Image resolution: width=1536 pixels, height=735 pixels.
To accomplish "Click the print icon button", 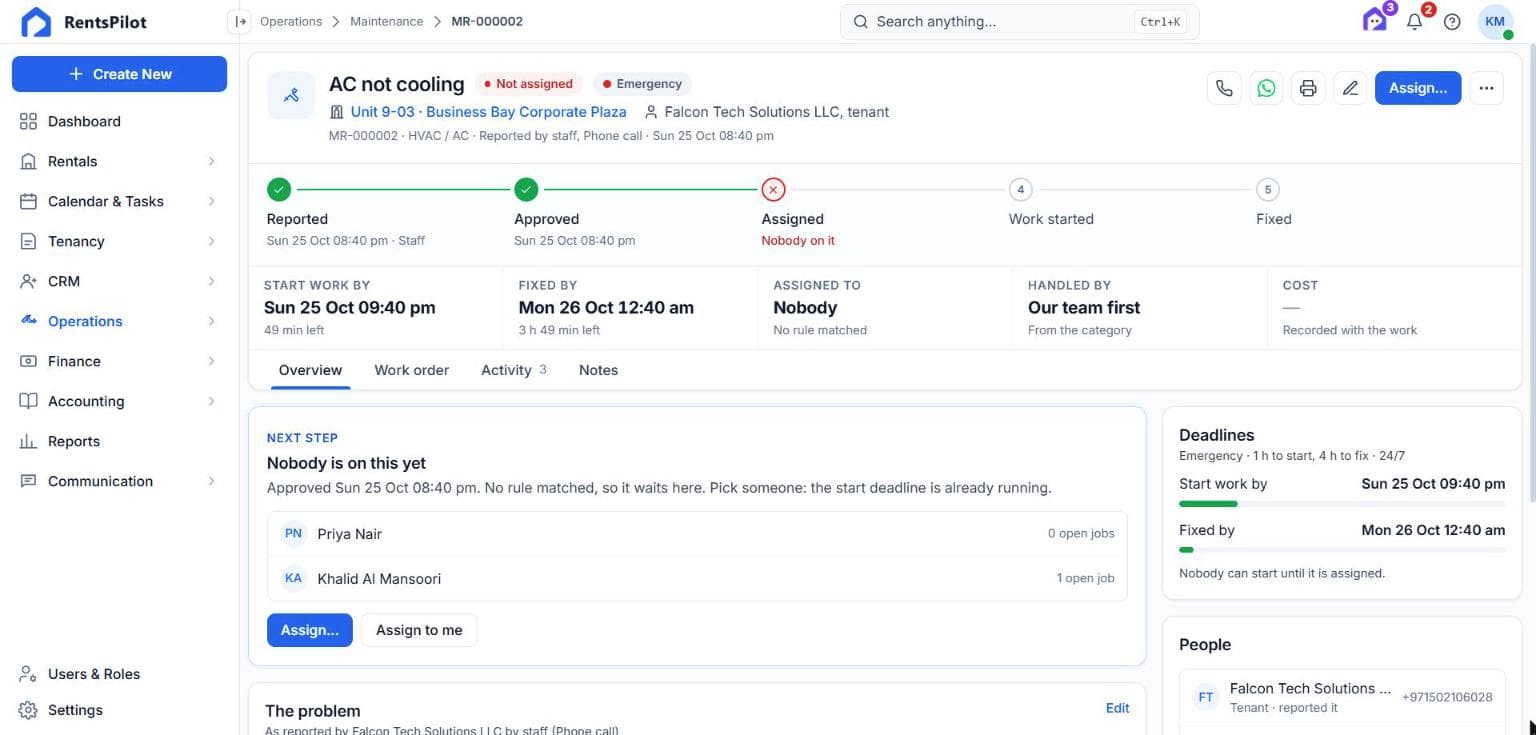I will click(x=1308, y=88).
